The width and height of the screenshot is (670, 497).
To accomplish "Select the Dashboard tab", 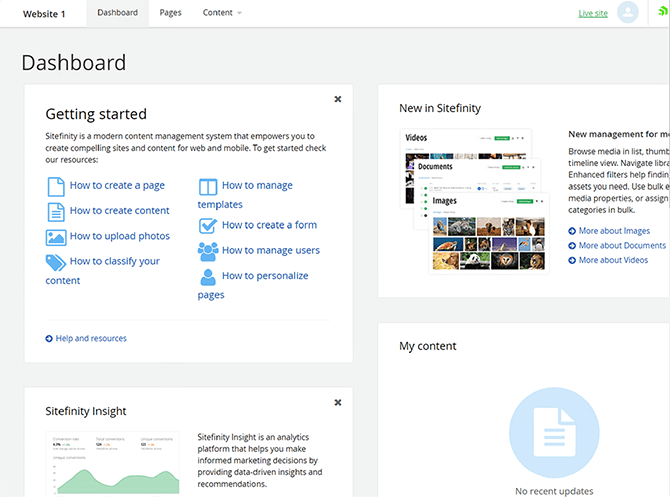I will (118, 13).
